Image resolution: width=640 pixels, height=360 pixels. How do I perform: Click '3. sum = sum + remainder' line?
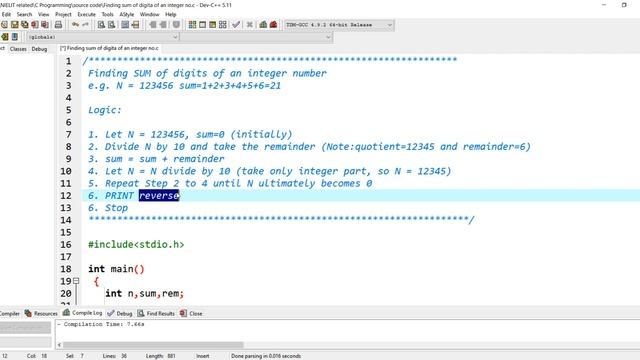tap(156, 159)
